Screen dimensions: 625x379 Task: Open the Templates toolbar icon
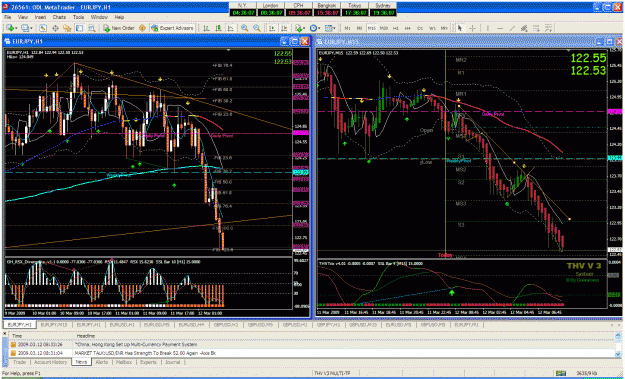pos(328,28)
